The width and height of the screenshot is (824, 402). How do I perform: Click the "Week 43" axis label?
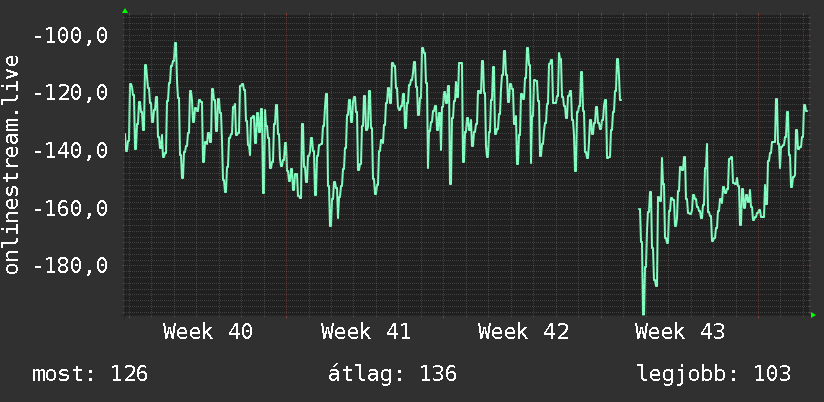680,332
